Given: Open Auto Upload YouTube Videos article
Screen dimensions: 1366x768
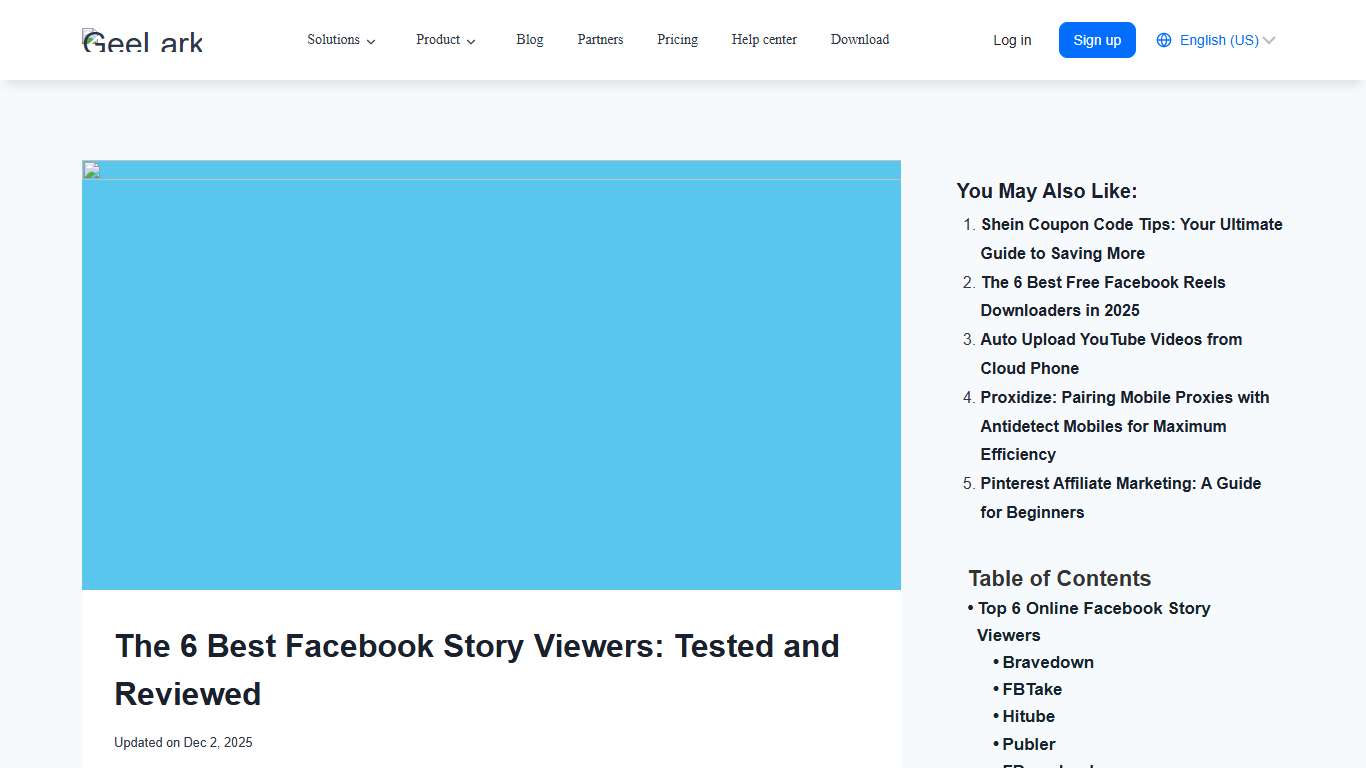Looking at the screenshot, I should coord(1111,353).
